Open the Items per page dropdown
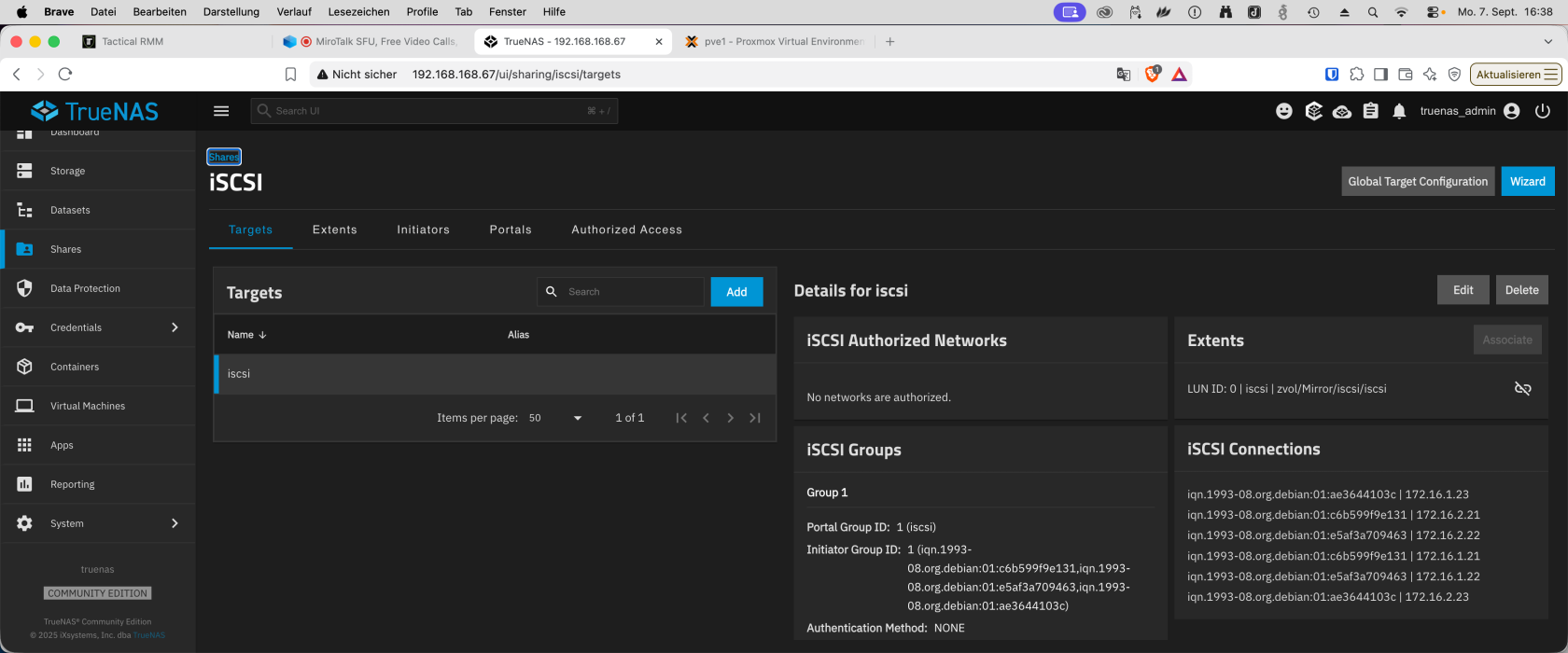The height and width of the screenshot is (653, 1568). [x=555, y=418]
